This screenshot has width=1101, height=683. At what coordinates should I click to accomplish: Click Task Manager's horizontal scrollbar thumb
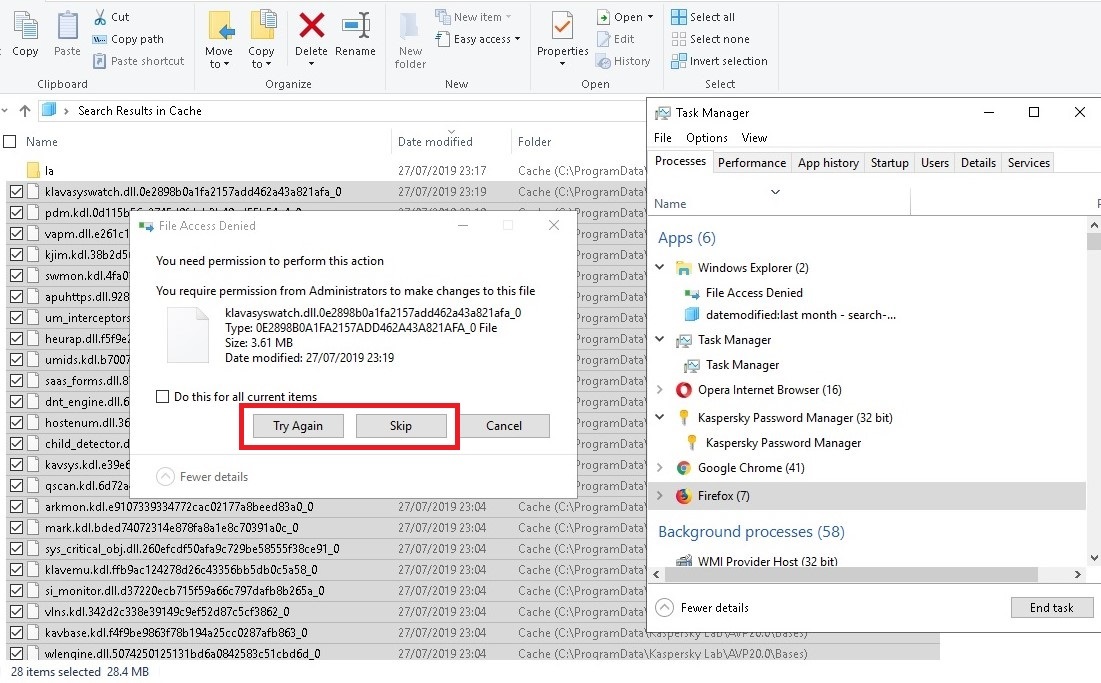point(851,574)
